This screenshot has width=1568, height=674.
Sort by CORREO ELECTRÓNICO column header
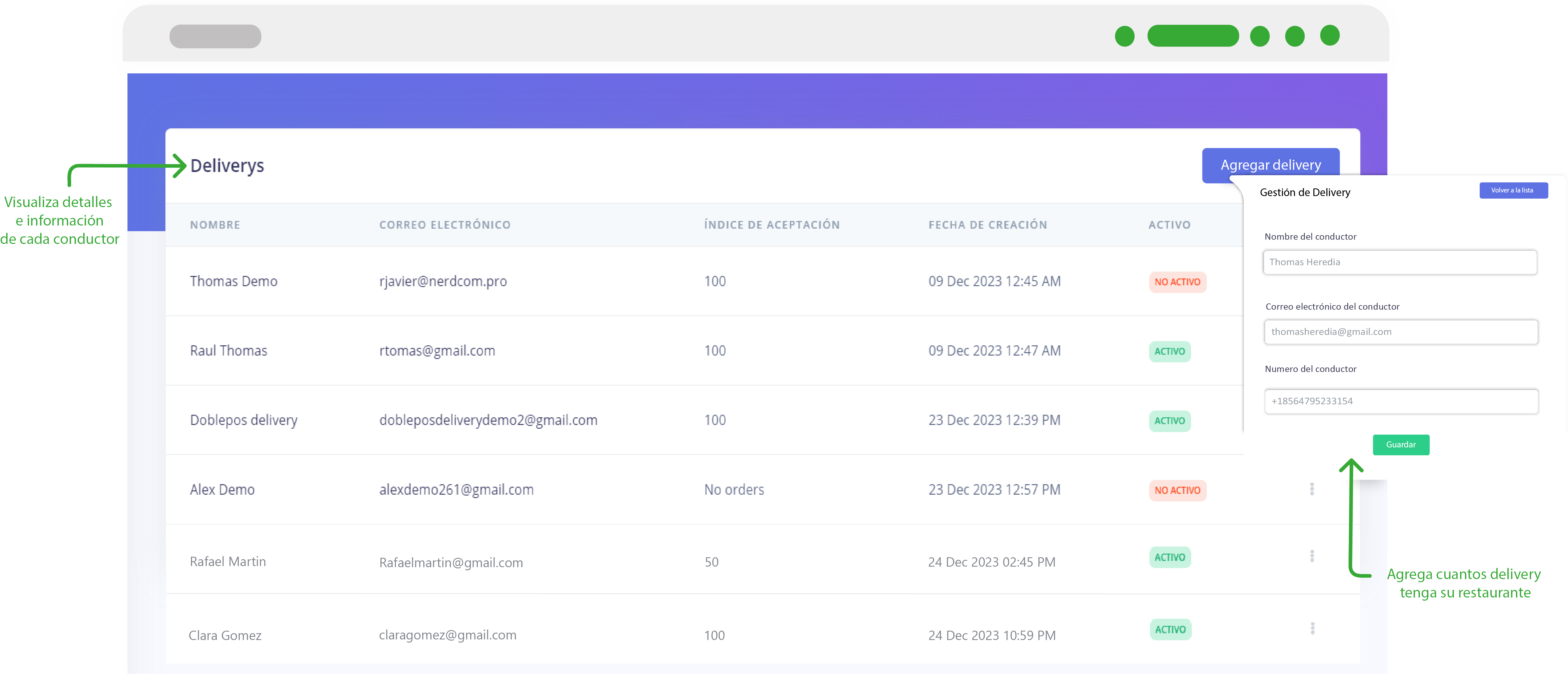coord(445,225)
